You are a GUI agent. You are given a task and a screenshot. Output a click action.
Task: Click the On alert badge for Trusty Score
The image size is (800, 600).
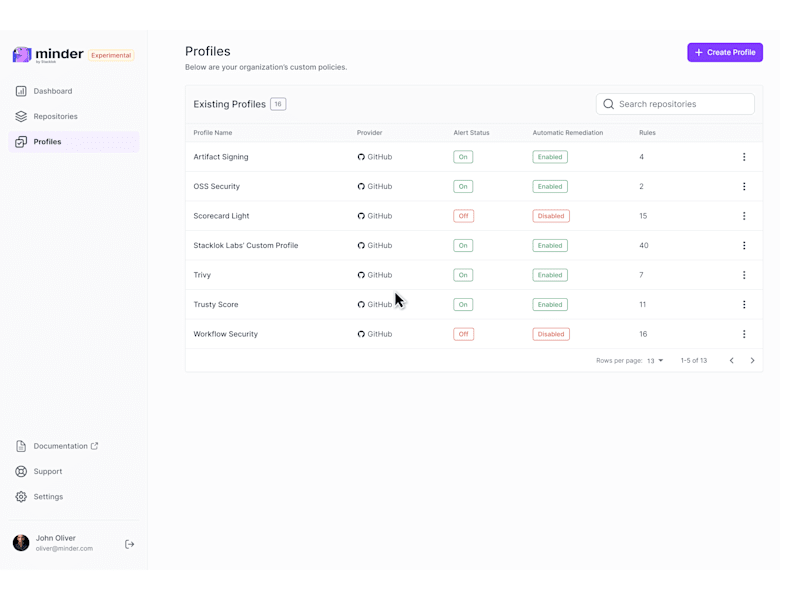(463, 305)
